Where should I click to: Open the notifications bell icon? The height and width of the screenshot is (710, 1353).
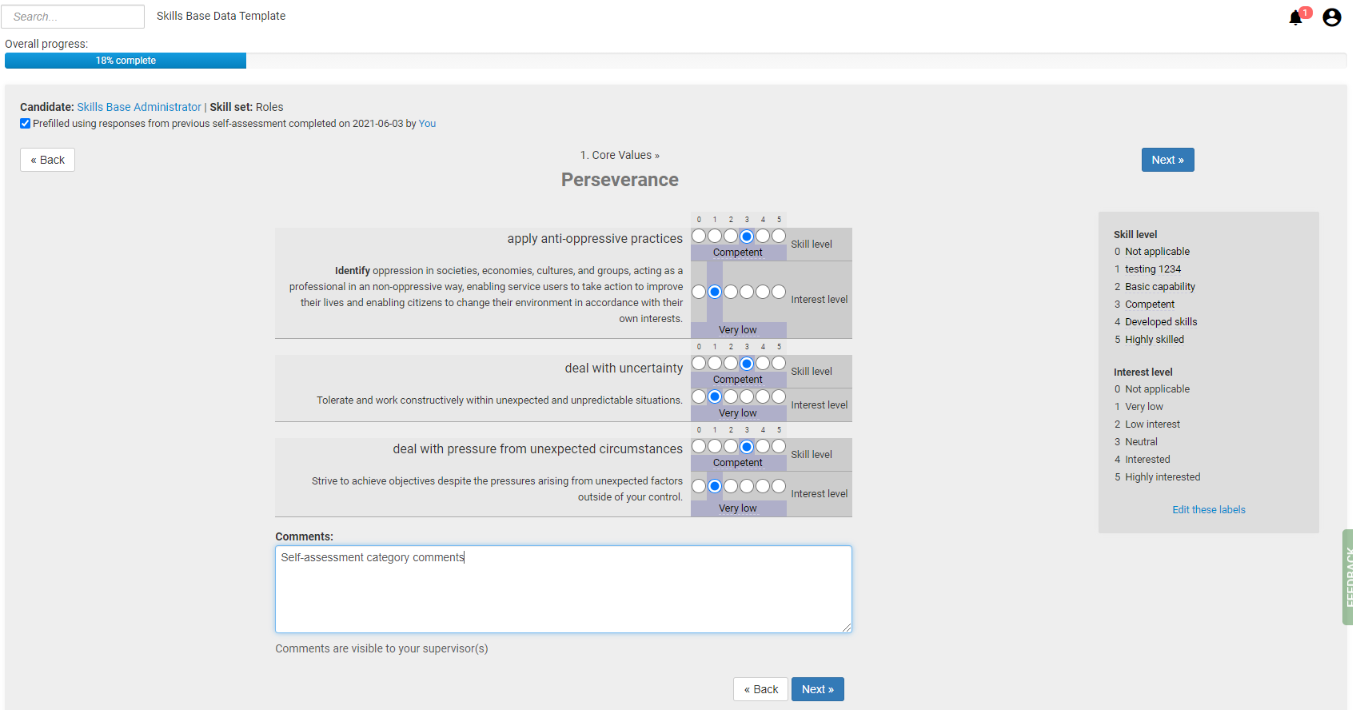(x=1296, y=17)
